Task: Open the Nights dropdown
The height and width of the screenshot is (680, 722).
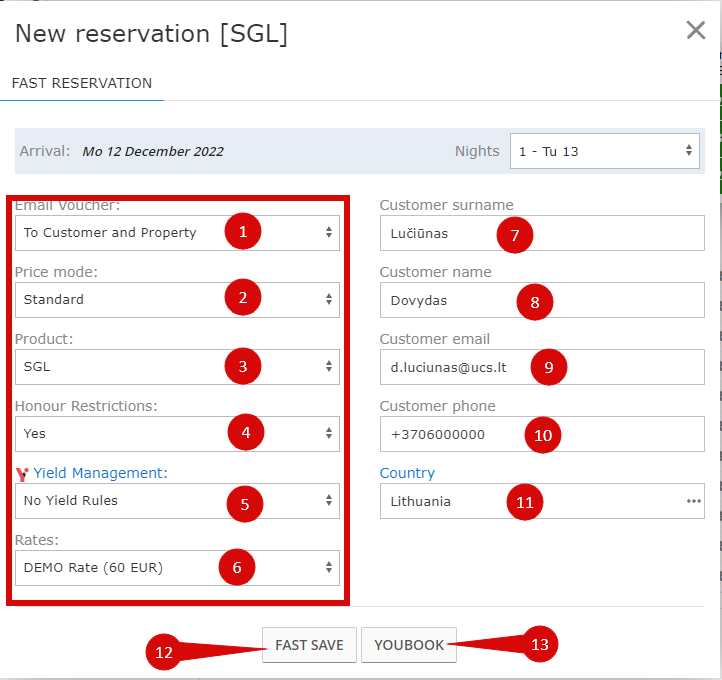Action: [604, 152]
